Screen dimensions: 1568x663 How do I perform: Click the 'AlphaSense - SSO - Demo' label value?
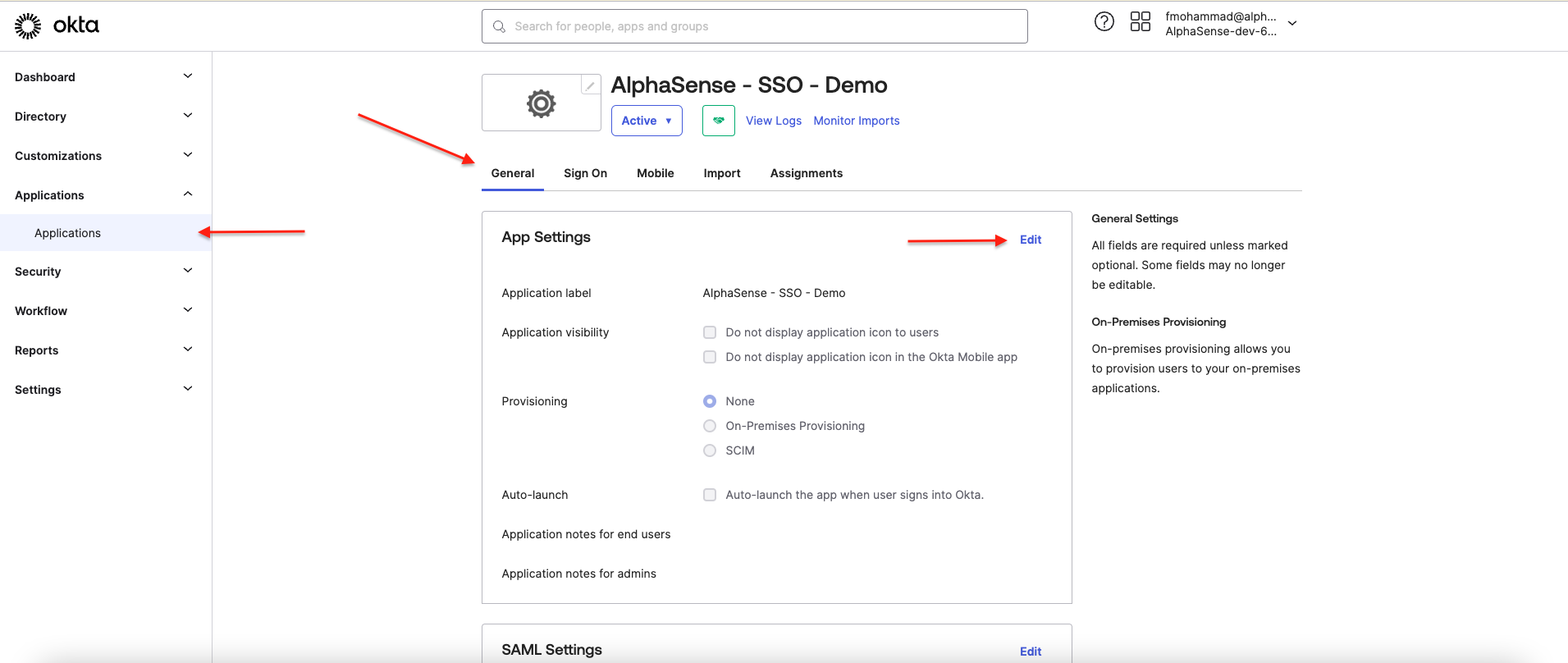774,293
